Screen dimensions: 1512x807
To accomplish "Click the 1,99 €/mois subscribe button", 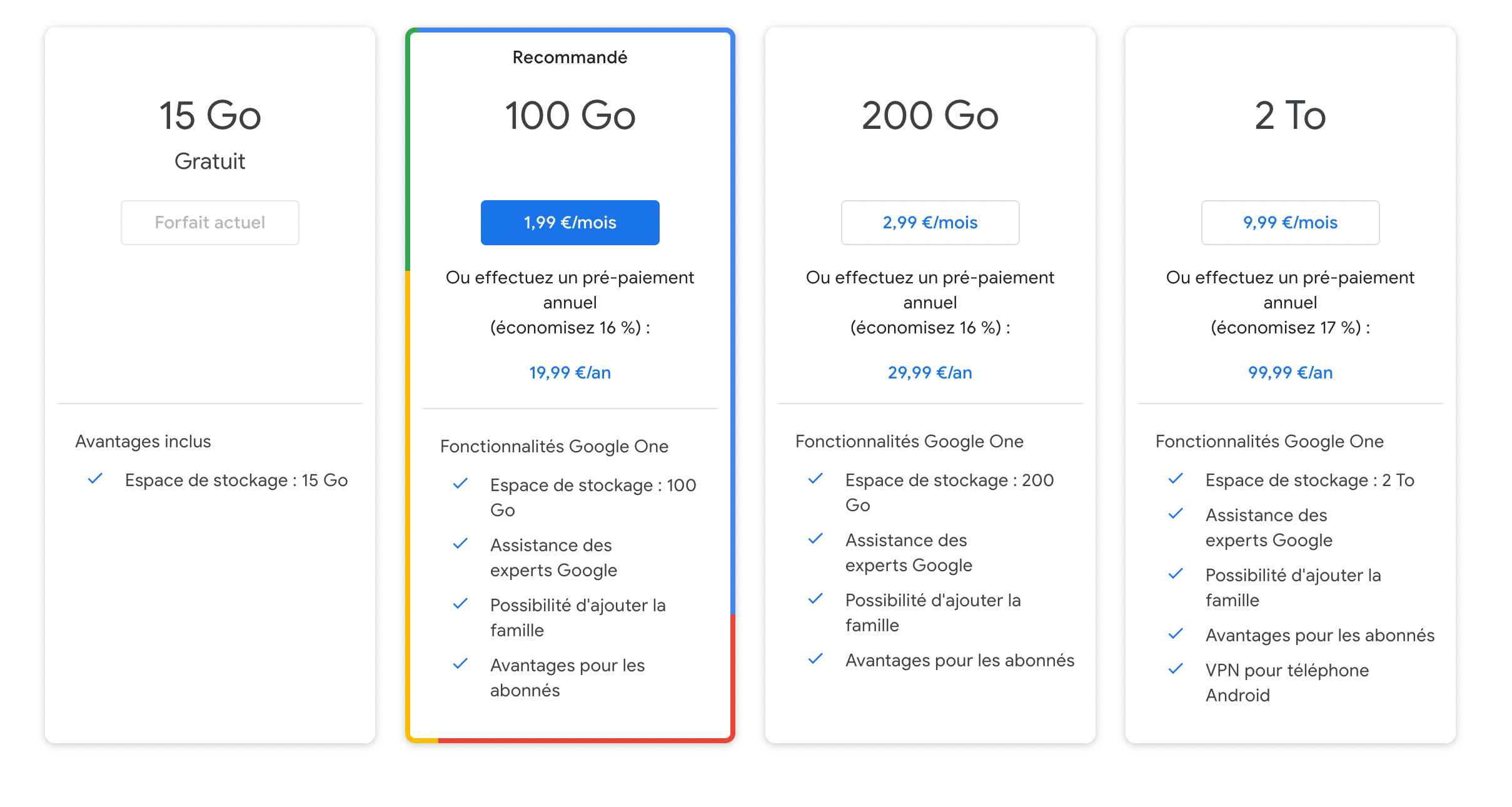I will tap(570, 223).
